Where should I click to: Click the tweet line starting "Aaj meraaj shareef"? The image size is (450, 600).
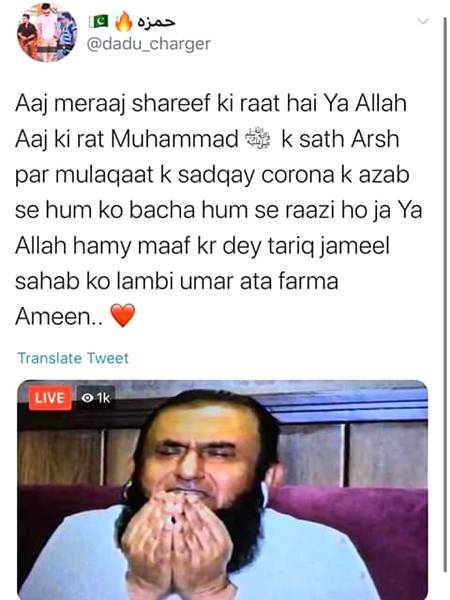point(211,104)
